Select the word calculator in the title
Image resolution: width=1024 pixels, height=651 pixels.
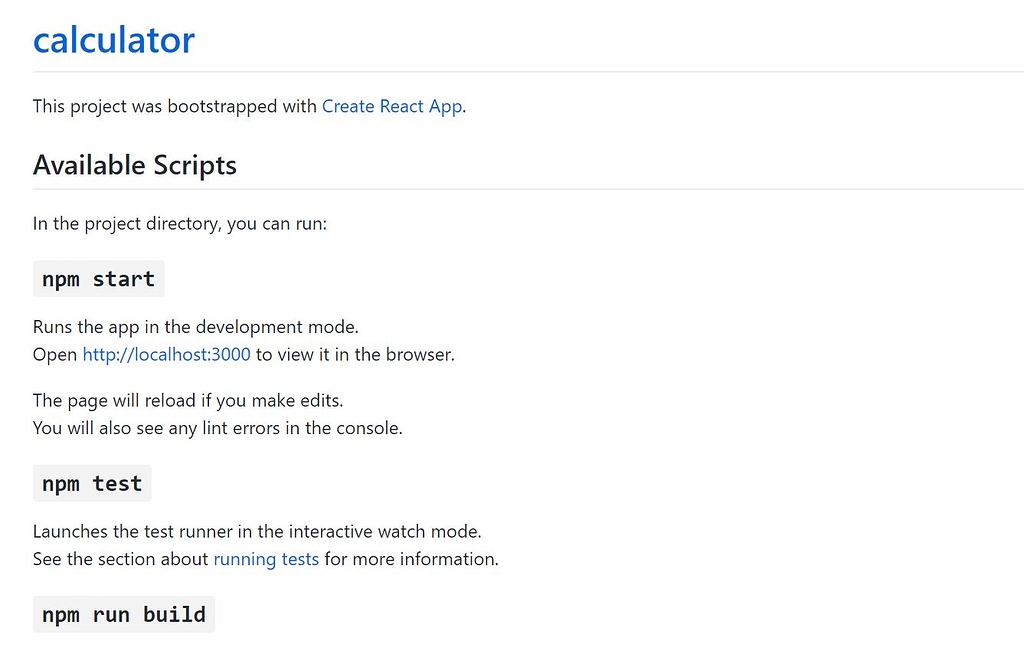point(113,40)
